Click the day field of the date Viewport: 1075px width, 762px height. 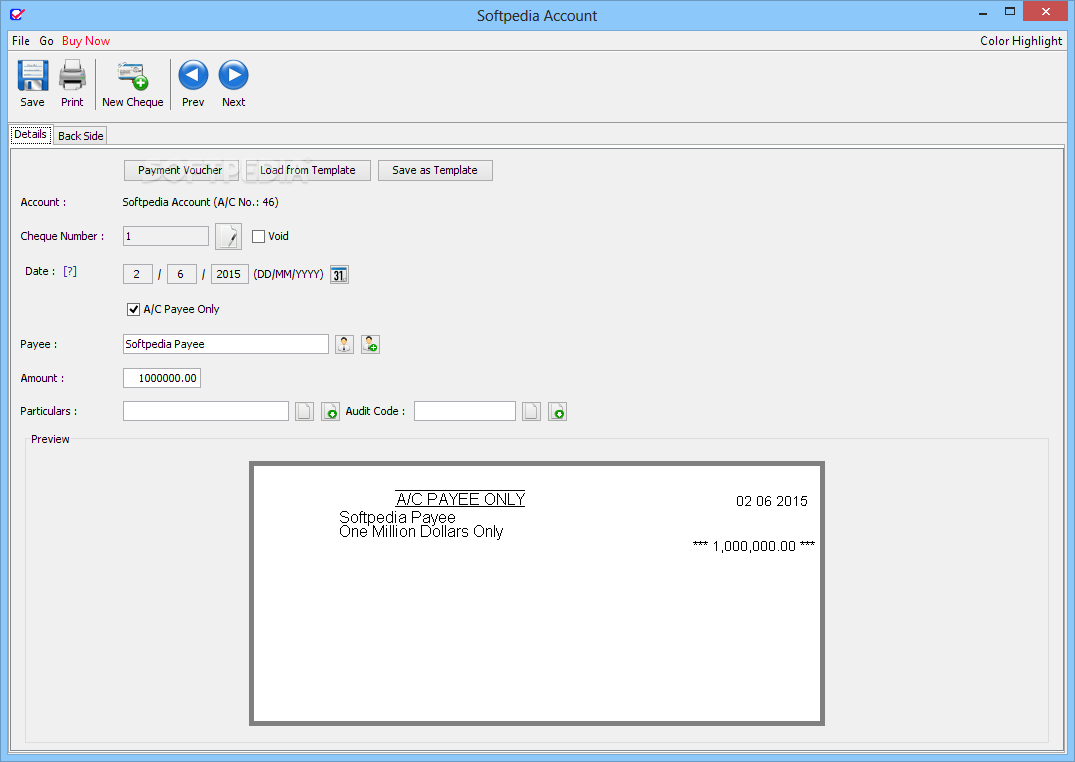coord(138,274)
